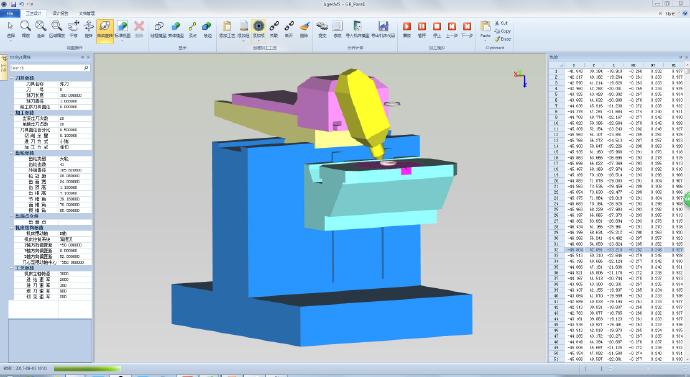
Task: Pause the machining simulation
Action: 422,29
